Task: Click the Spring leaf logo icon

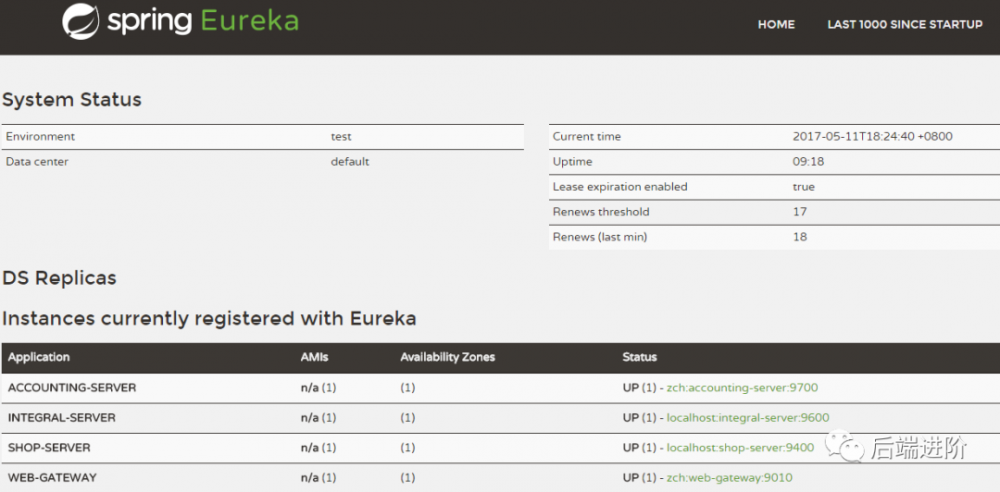Action: (81, 22)
